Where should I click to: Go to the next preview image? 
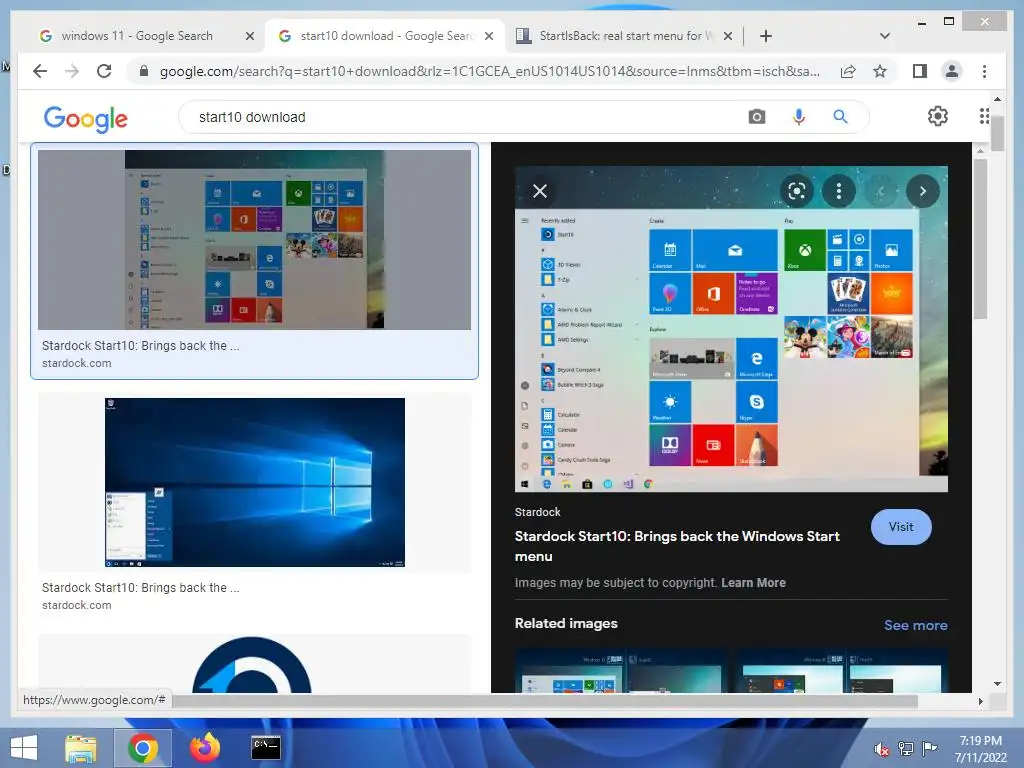click(922, 191)
